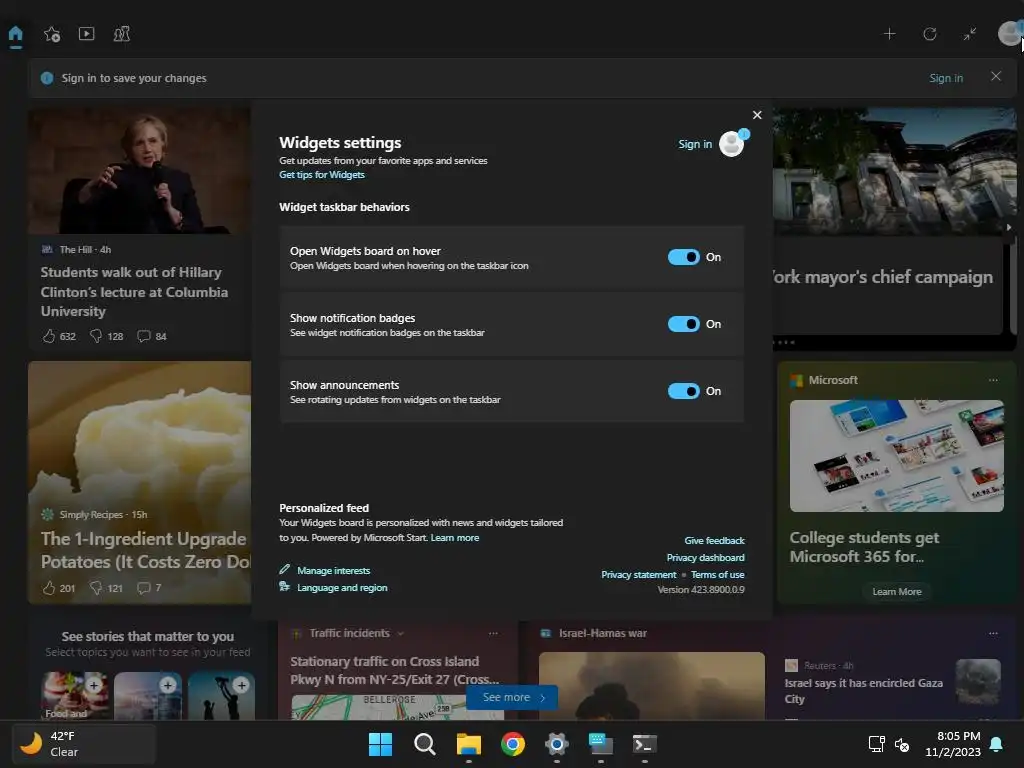
Task: Open Privacy dashboard link
Action: point(705,558)
